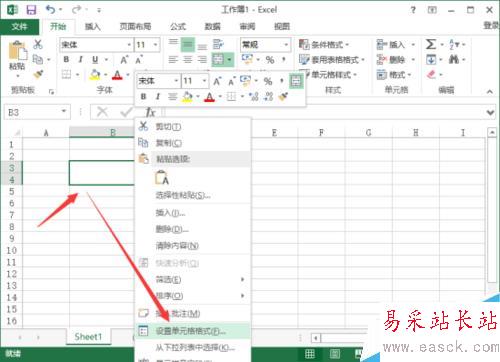Click the Save icon in quick access toolbar

(31, 10)
